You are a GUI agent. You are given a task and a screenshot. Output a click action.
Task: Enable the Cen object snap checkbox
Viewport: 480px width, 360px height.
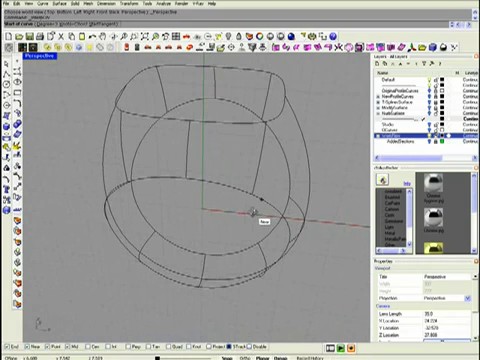coord(88,347)
